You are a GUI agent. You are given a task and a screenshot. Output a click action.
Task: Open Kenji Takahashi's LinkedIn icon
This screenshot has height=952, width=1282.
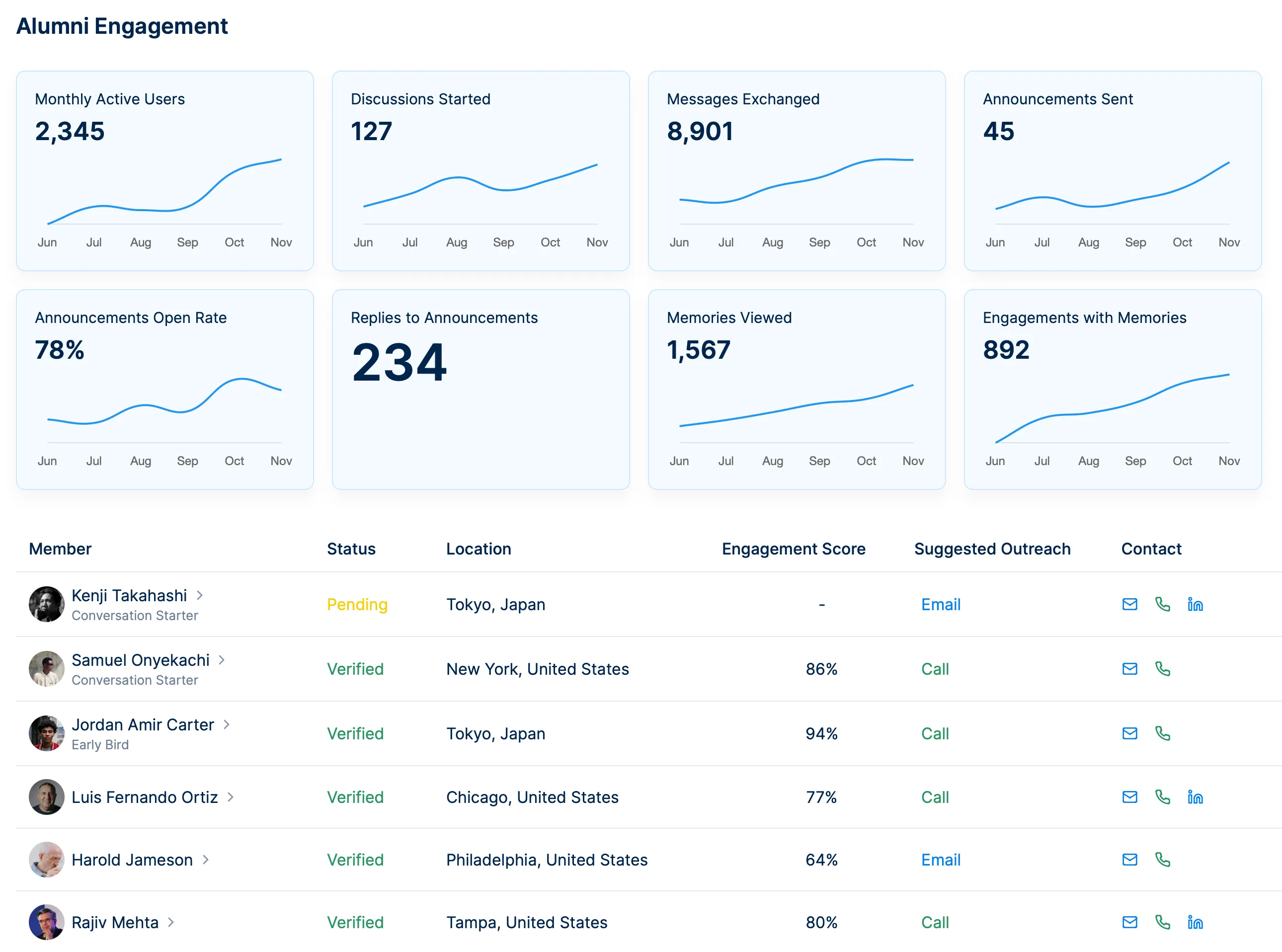click(x=1195, y=604)
